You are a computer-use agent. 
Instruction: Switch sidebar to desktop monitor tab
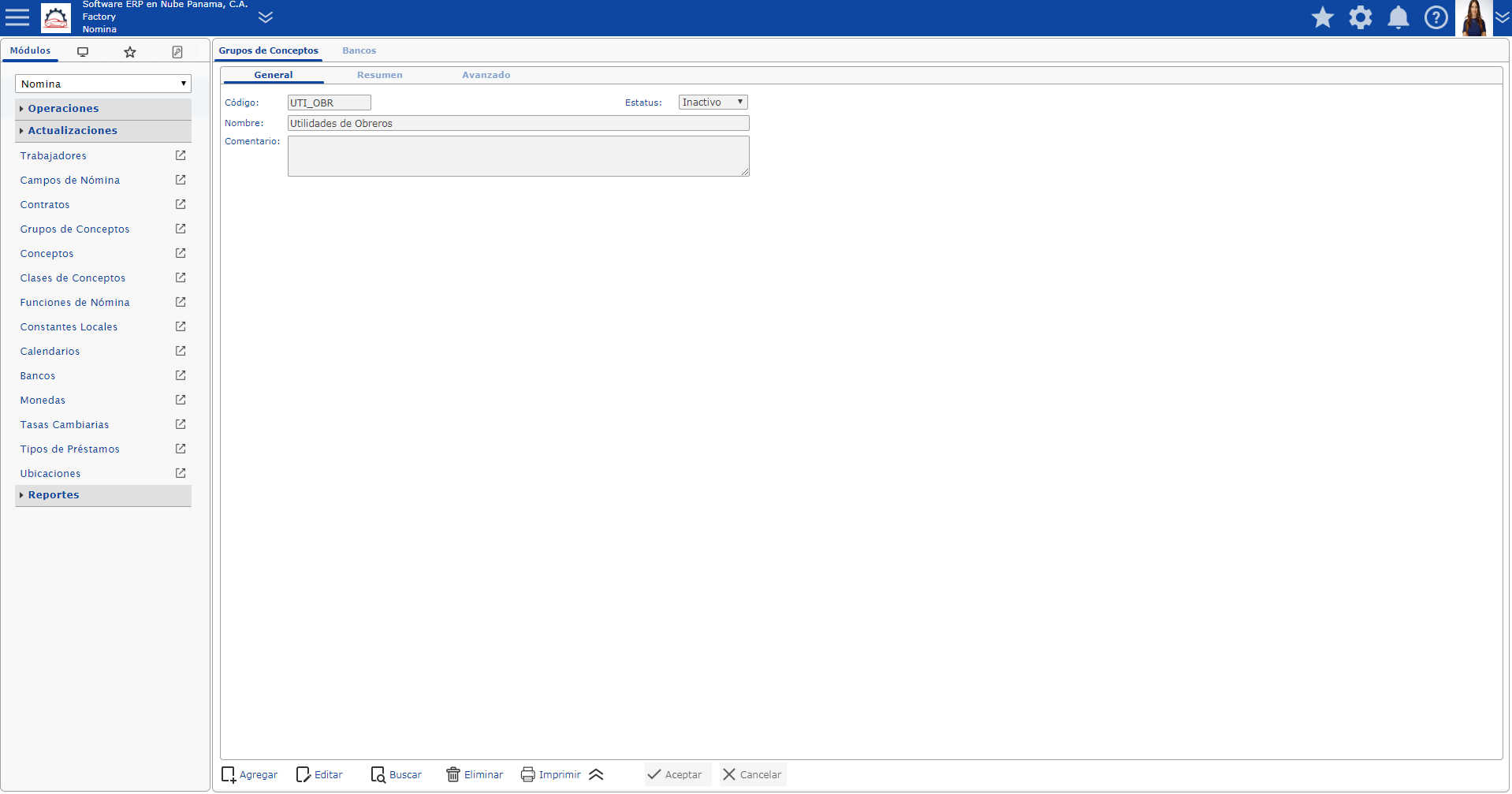83,52
